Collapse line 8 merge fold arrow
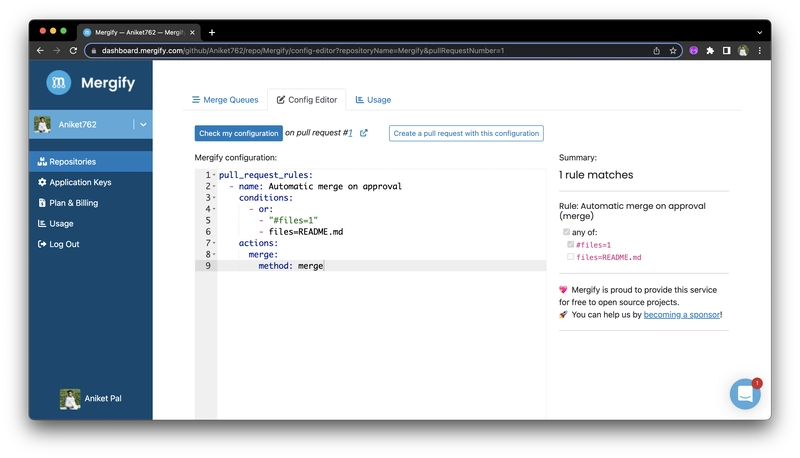Screen dimensions: 800x458 pos(214,255)
